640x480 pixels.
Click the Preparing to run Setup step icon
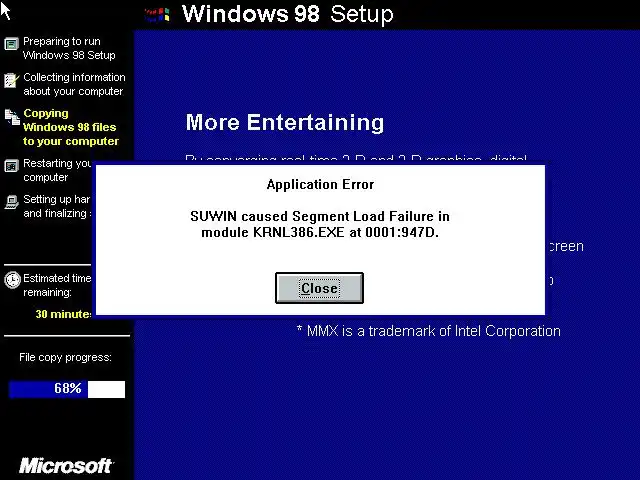pyautogui.click(x=11, y=44)
